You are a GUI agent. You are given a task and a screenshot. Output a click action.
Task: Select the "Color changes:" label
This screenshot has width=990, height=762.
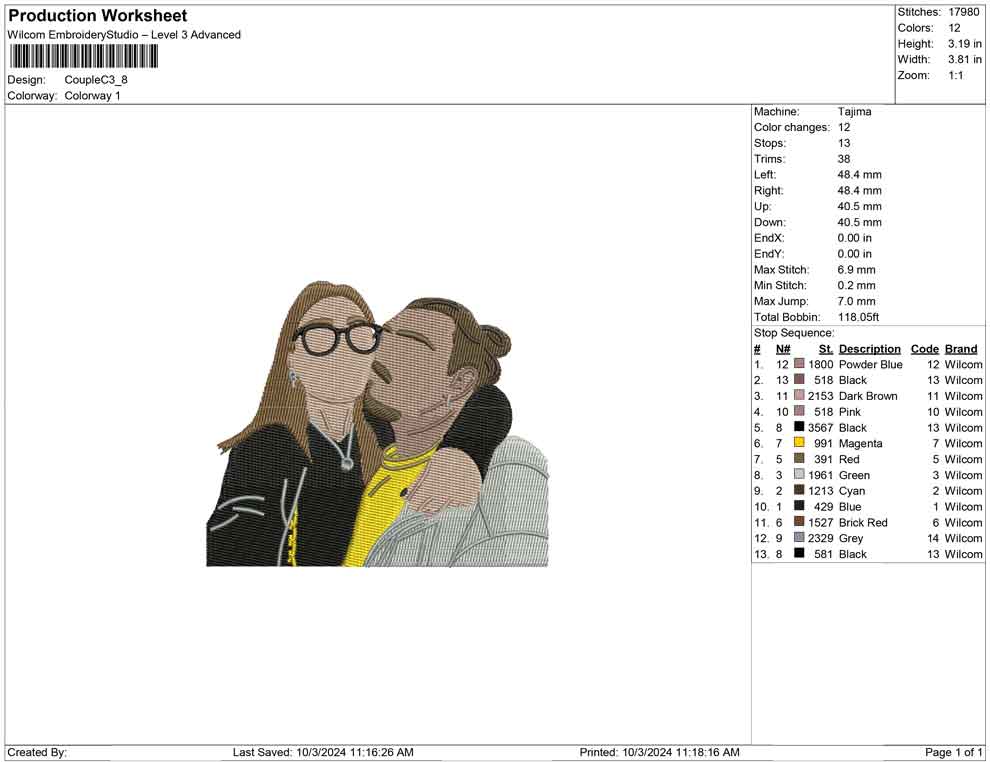coord(792,128)
